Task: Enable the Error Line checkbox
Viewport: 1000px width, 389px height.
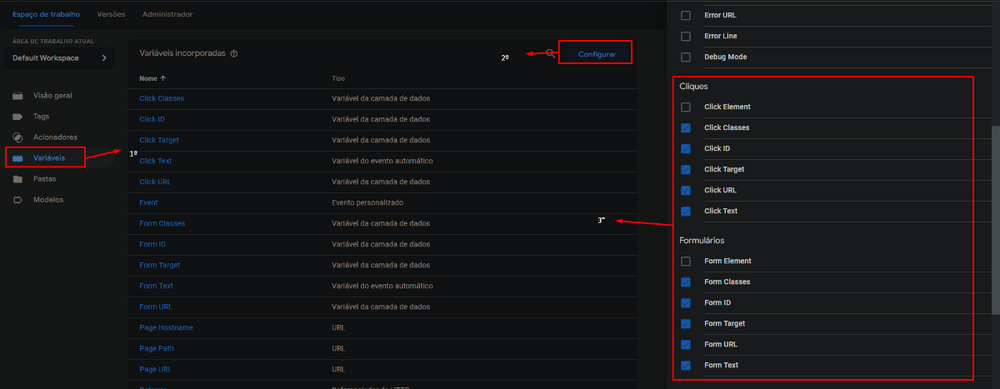Action: [x=686, y=36]
